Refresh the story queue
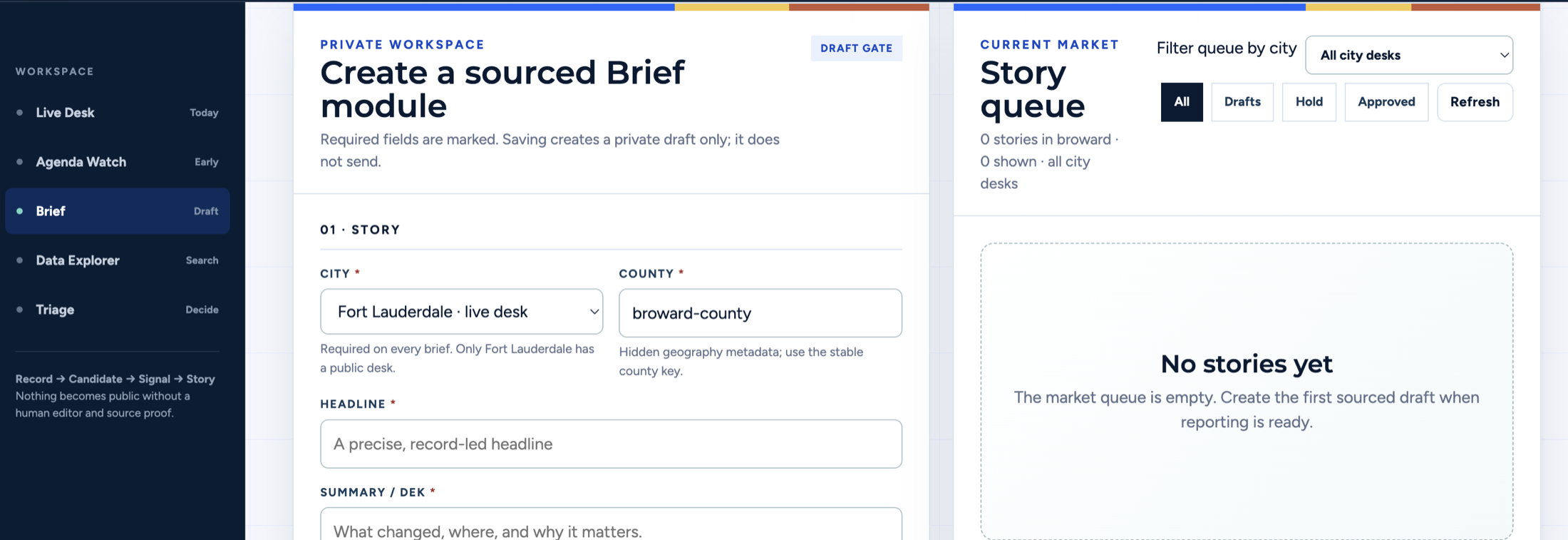The height and width of the screenshot is (540, 1568). (x=1474, y=102)
